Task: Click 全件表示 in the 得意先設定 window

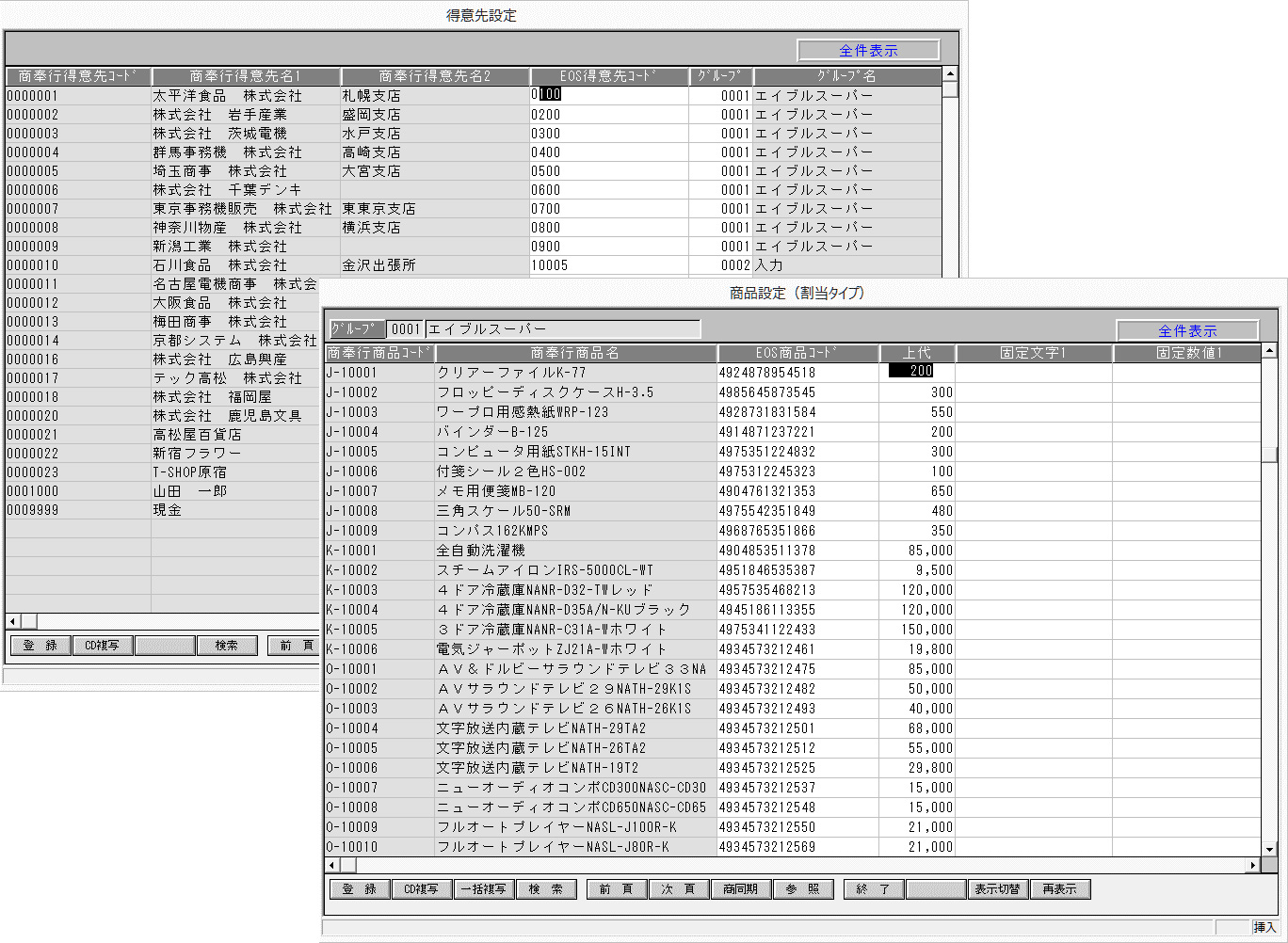Action: click(x=868, y=50)
